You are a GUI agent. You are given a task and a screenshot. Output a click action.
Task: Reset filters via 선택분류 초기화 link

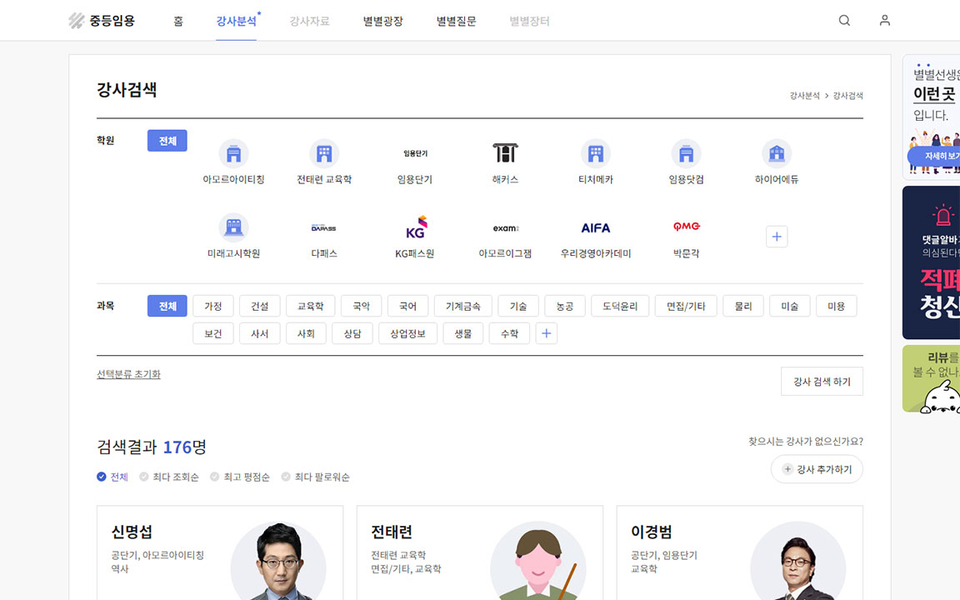pos(128,374)
